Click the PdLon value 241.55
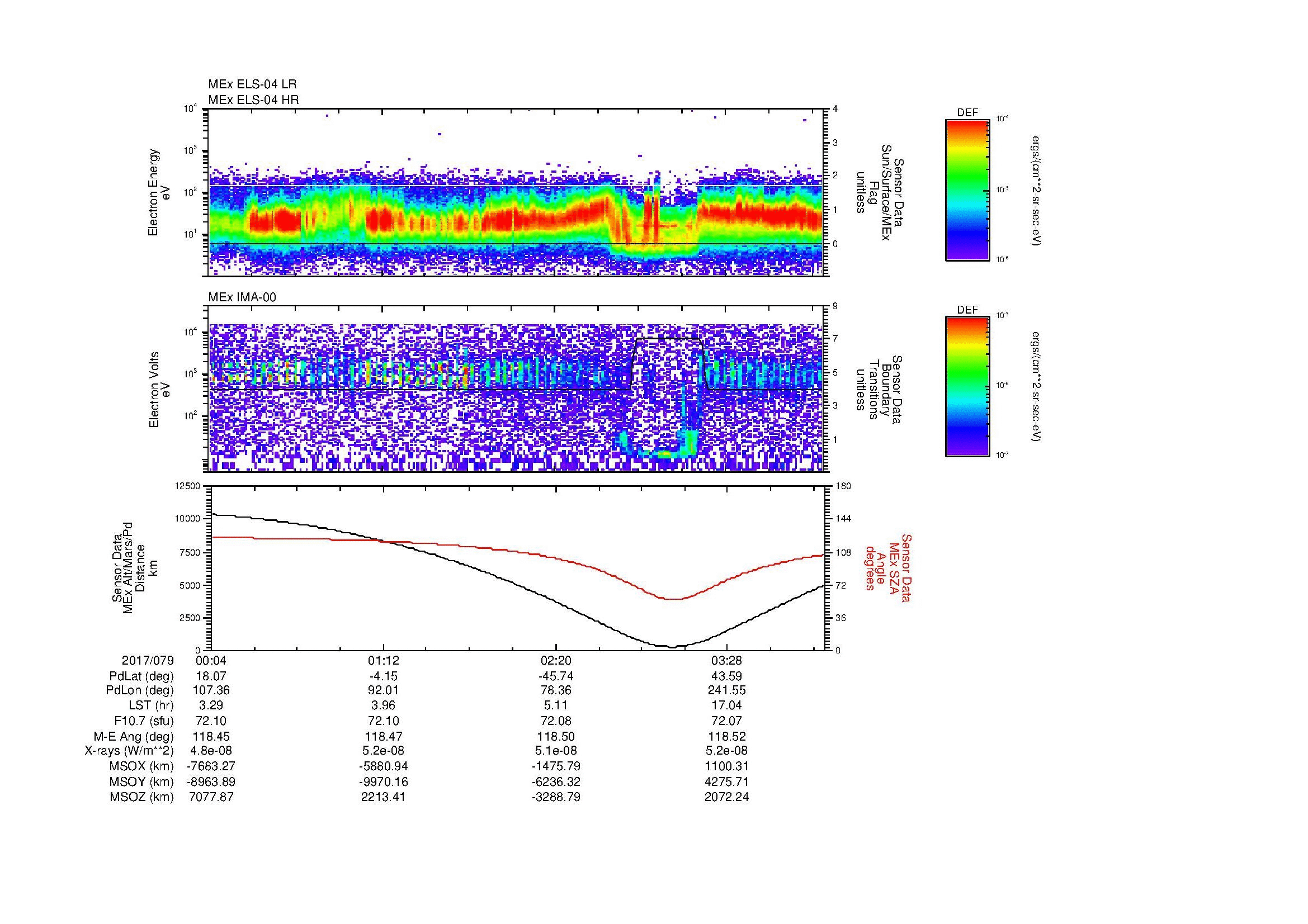The width and height of the screenshot is (1308, 924). (x=727, y=690)
